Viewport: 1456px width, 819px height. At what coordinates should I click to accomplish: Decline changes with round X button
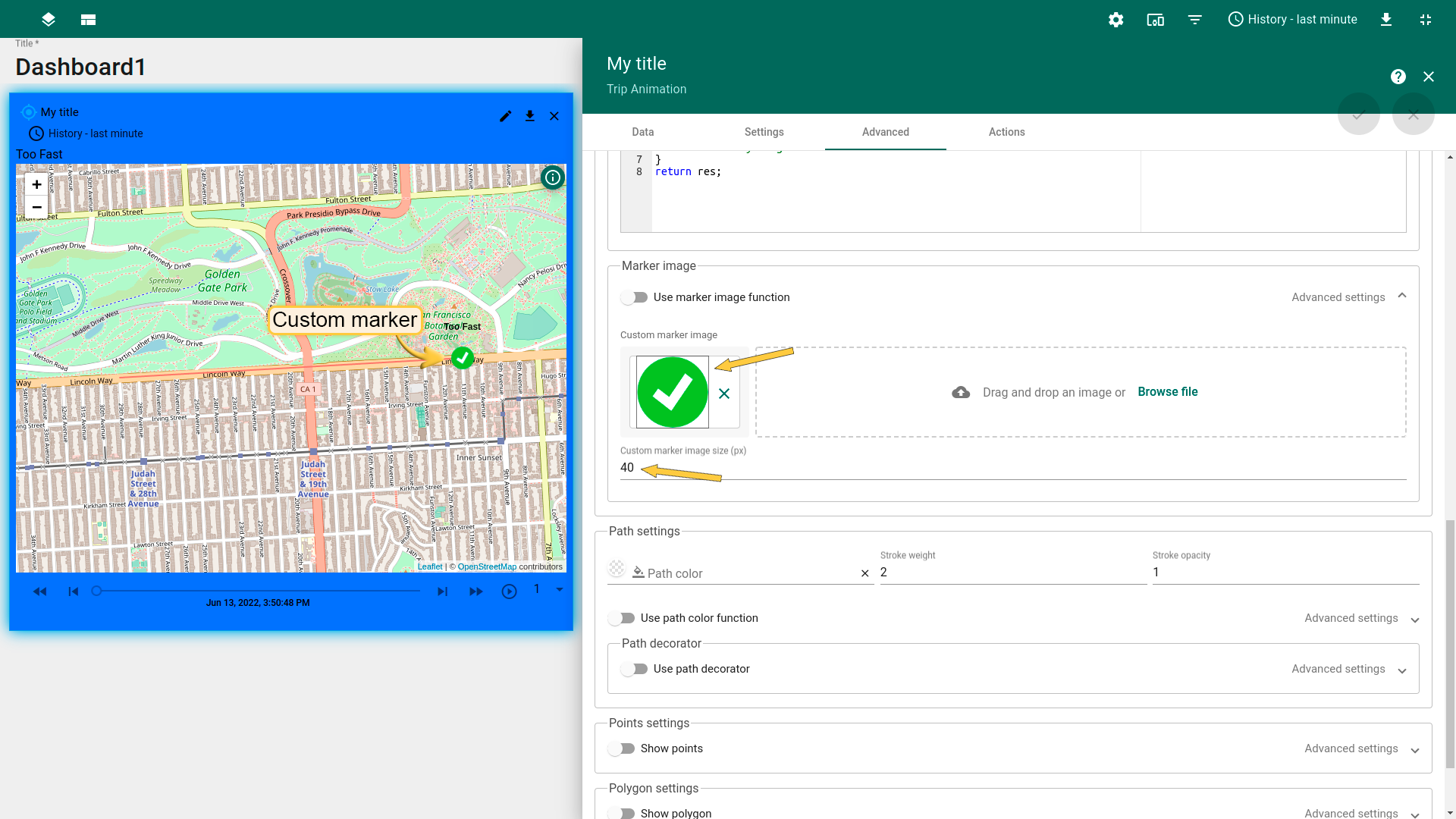coord(1414,115)
